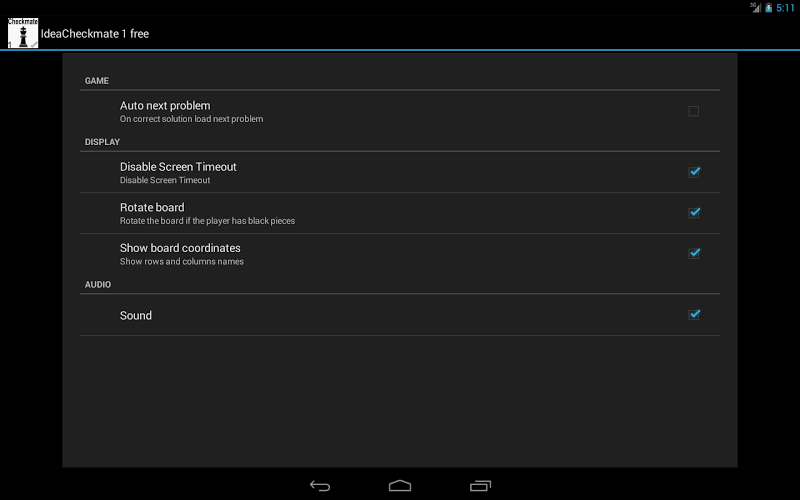Tap the Sound setting label
800x500 pixels.
136,315
